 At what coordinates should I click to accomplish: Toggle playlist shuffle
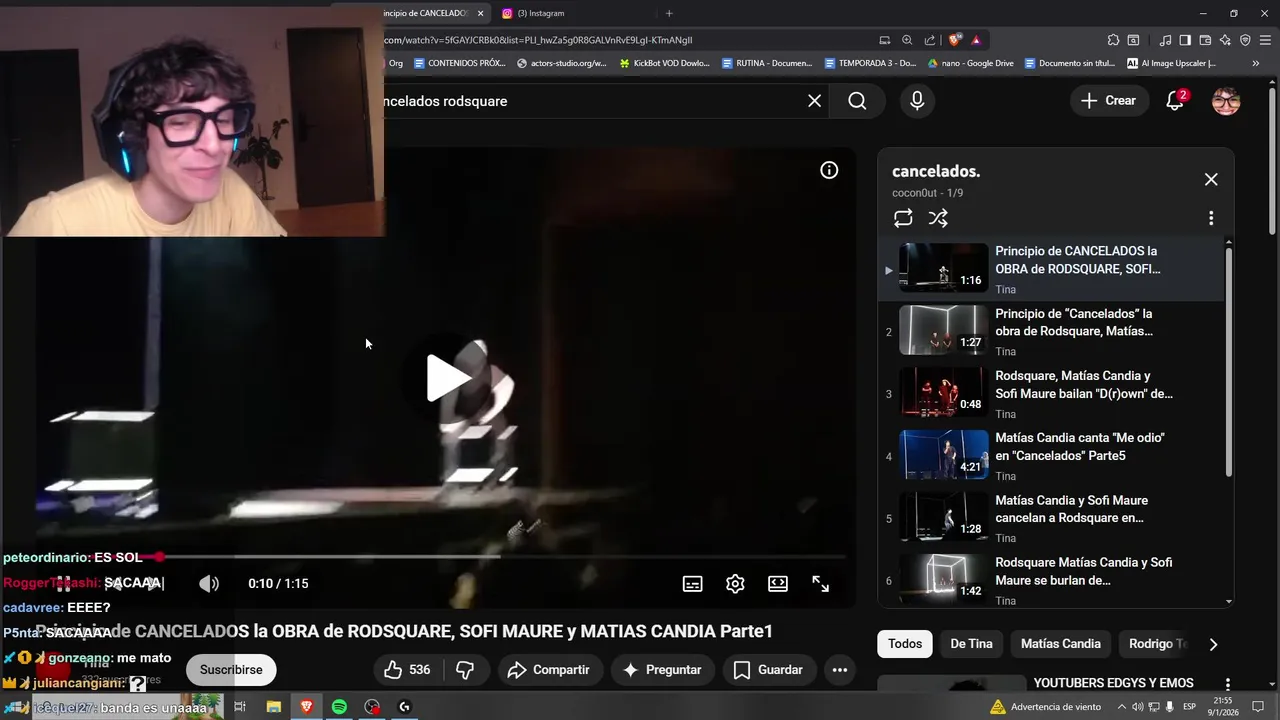[x=938, y=218]
